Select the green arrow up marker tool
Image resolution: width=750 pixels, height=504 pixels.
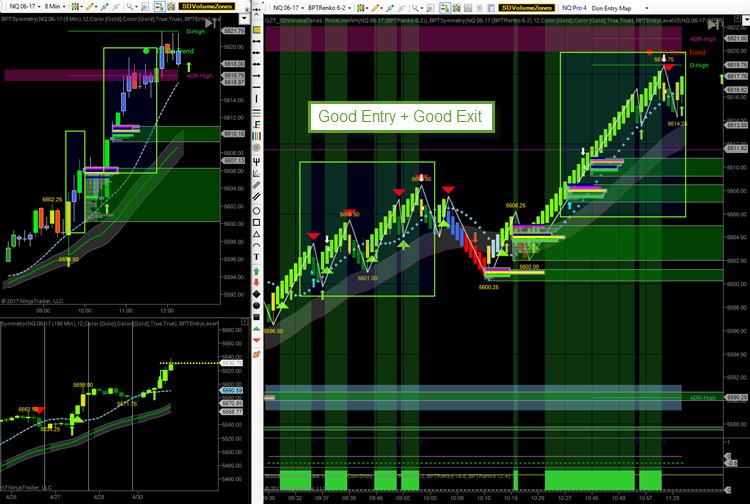[x=256, y=271]
